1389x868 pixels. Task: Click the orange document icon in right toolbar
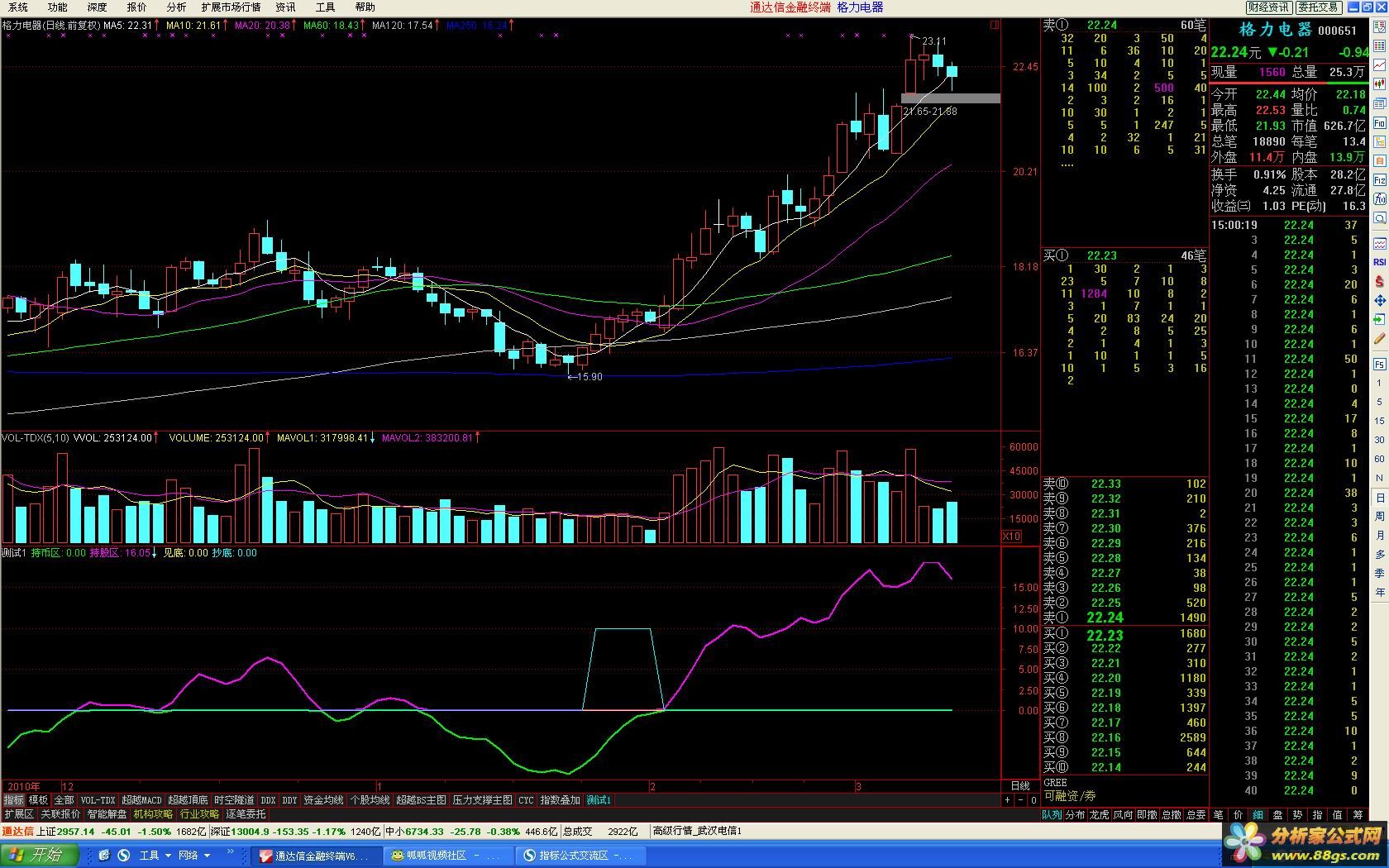click(x=1379, y=160)
